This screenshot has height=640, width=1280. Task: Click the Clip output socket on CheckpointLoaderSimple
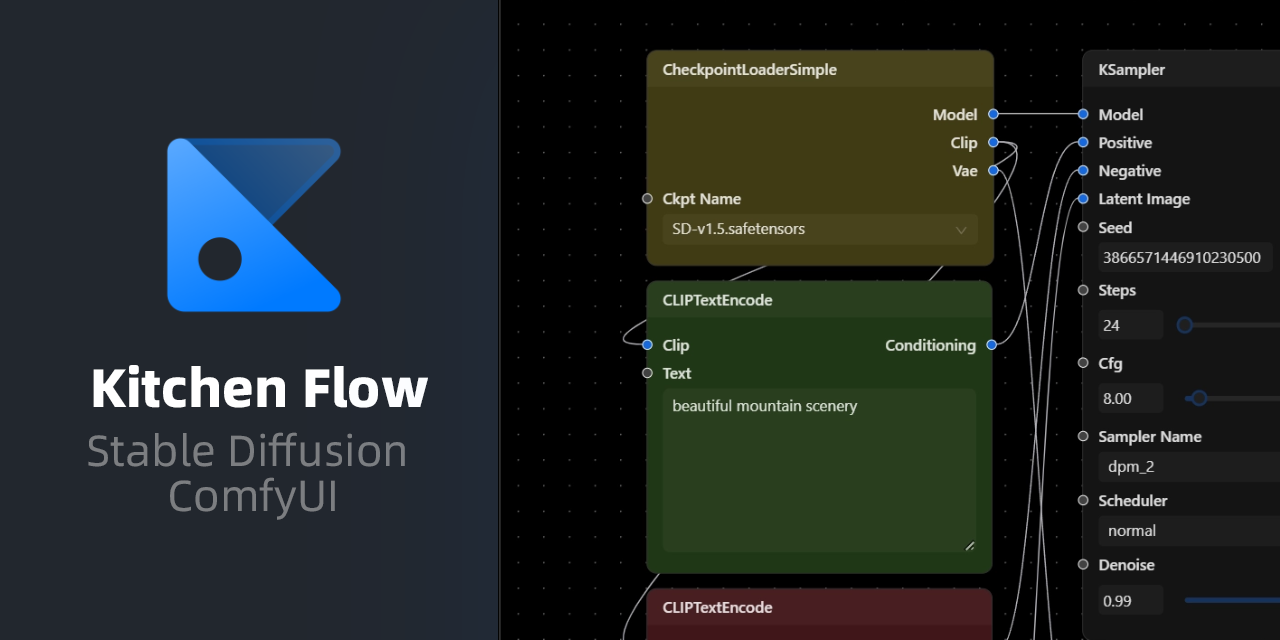pyautogui.click(x=992, y=142)
